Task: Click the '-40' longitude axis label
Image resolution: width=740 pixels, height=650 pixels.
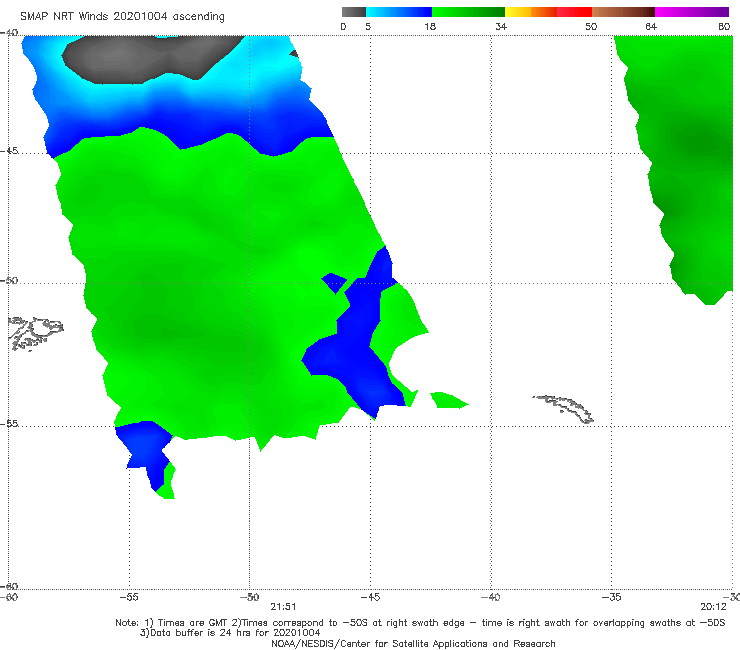Action: 491,597
